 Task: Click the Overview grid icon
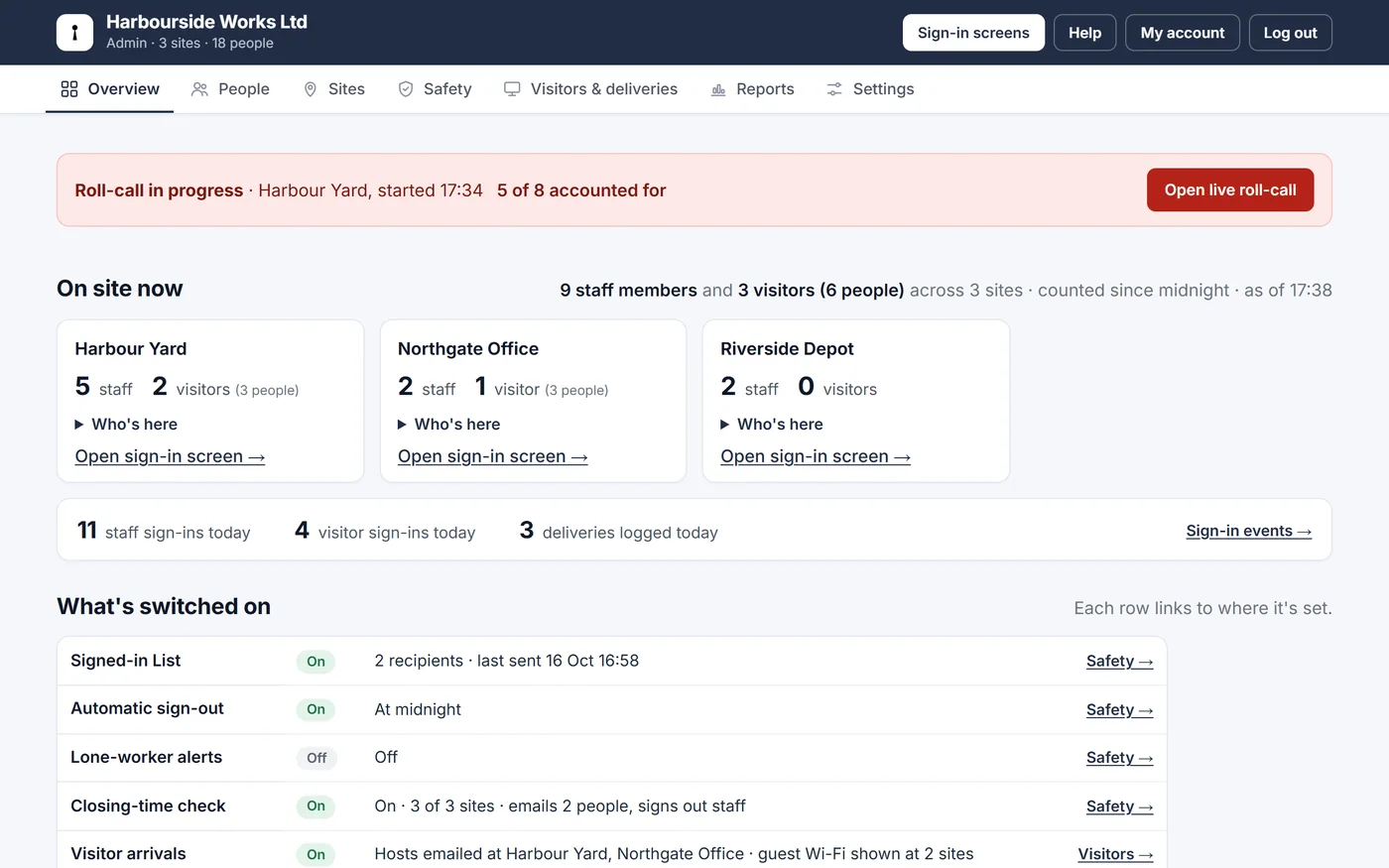click(69, 89)
